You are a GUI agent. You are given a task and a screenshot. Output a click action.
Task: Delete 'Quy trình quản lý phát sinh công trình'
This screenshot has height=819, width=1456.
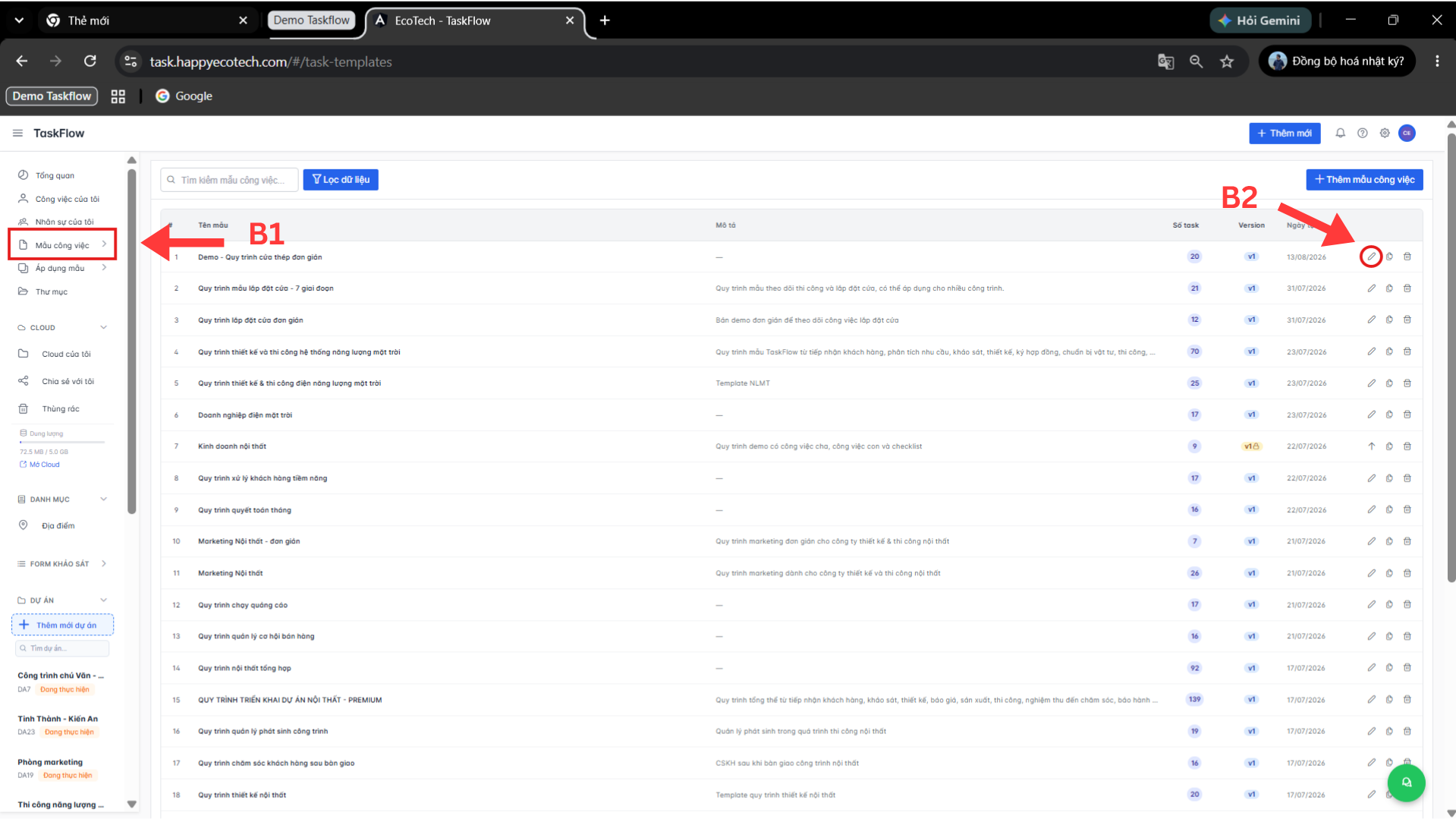tap(1407, 731)
